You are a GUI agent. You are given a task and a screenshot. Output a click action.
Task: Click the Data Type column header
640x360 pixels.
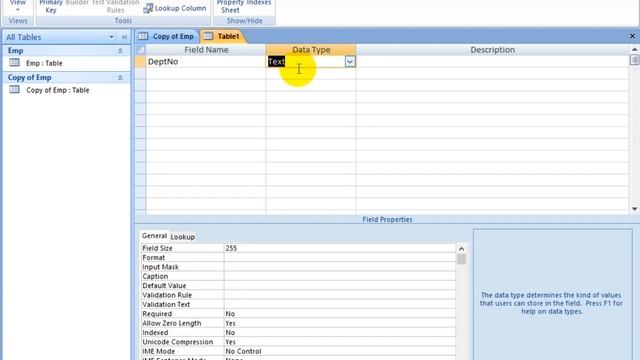(x=311, y=50)
